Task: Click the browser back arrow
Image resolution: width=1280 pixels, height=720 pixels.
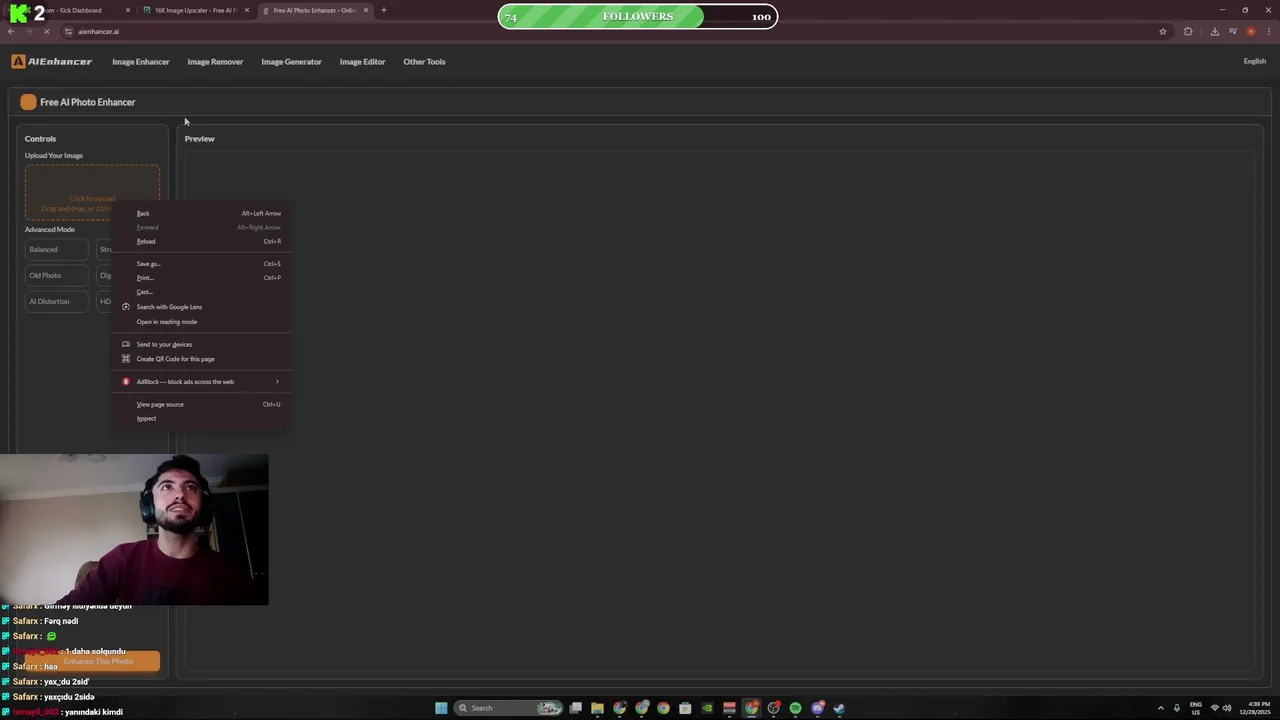Action: coord(11,31)
